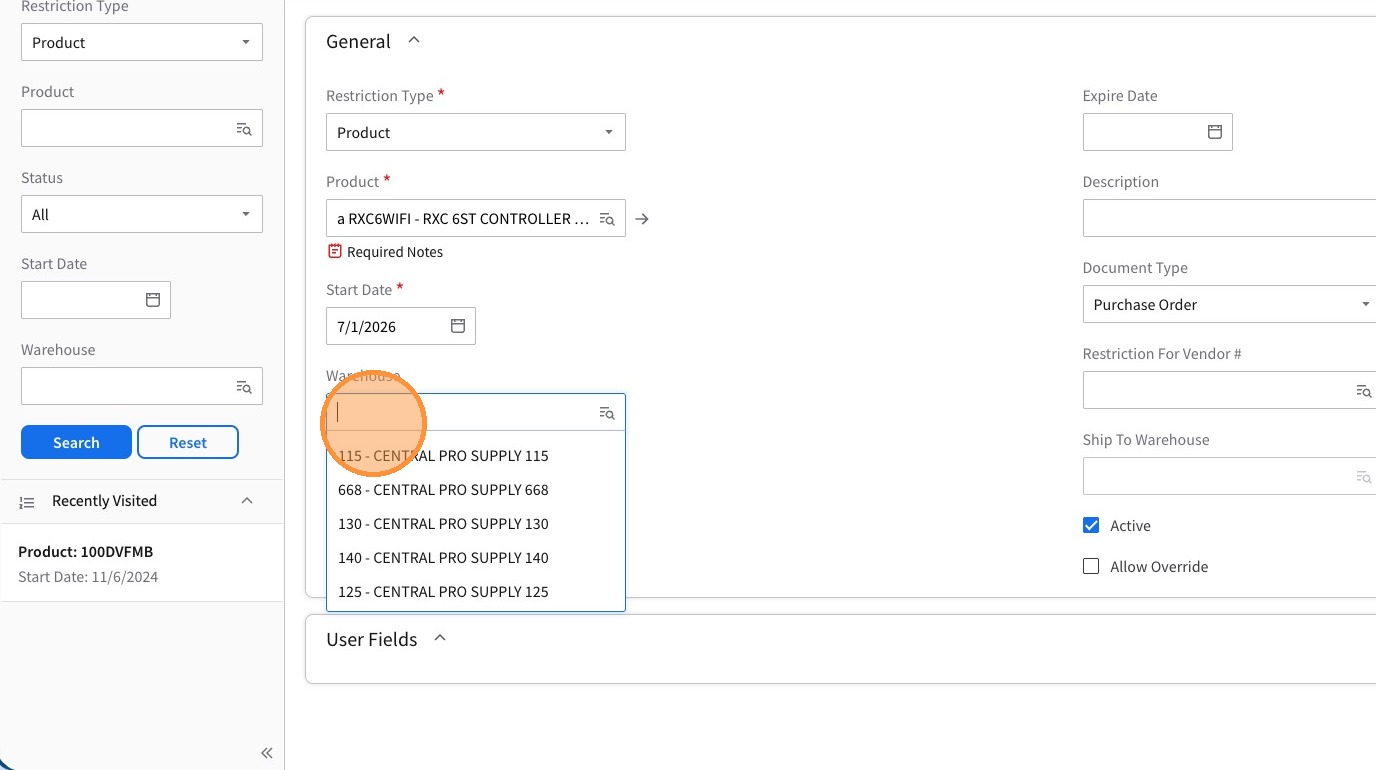Click the Required Notes label

pos(395,252)
